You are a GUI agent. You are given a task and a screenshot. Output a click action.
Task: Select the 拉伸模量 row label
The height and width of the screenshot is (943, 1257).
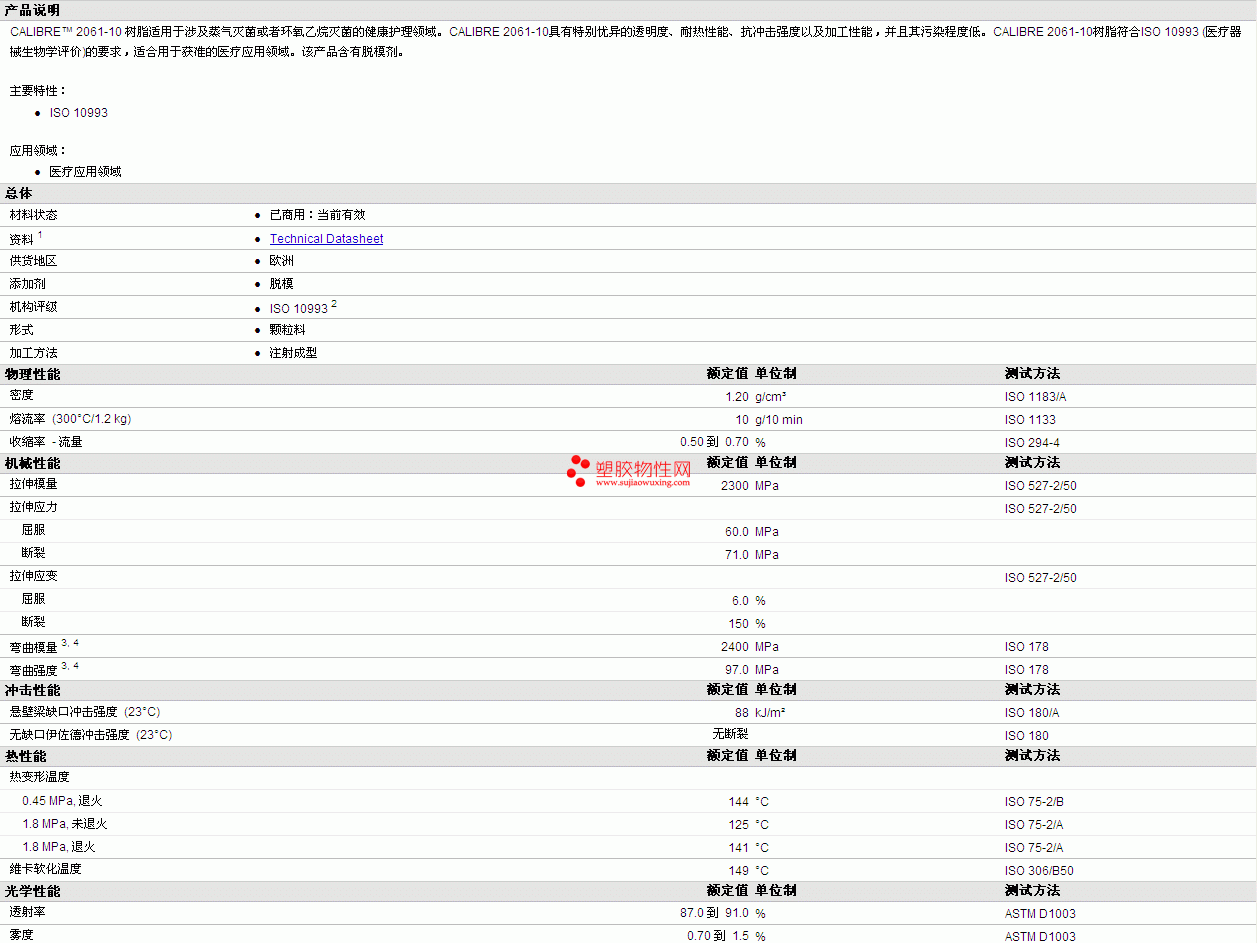pyautogui.click(x=34, y=484)
